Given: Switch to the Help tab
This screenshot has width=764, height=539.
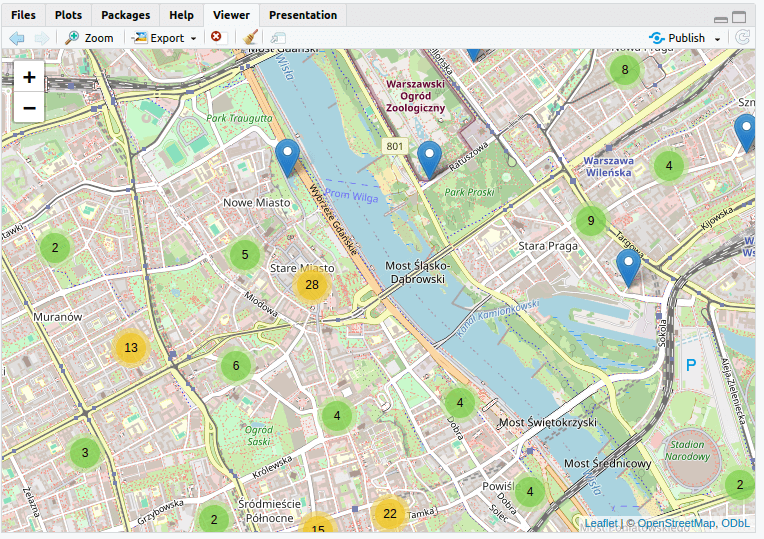Looking at the screenshot, I should pos(181,15).
